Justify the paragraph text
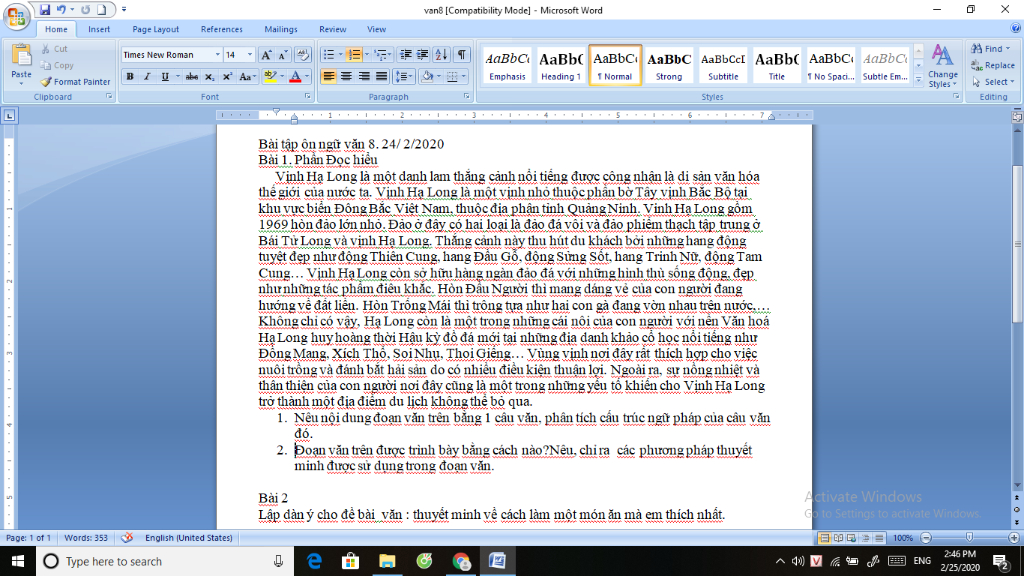The width and height of the screenshot is (1024, 576). 381,76
